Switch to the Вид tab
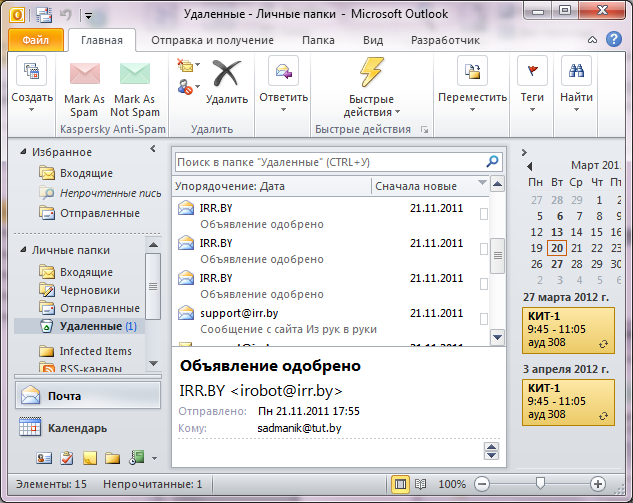 coord(373,40)
